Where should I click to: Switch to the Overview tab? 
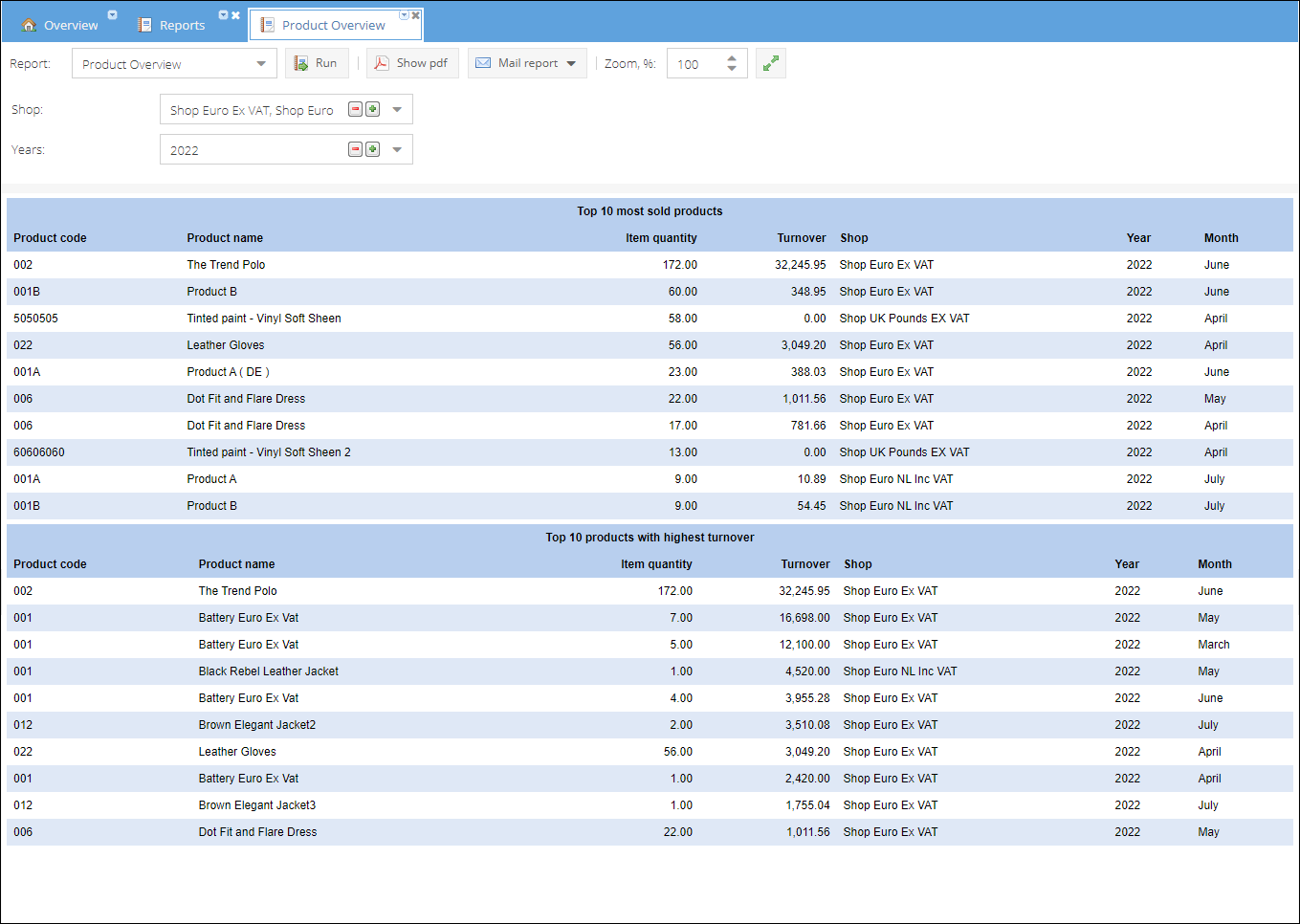[x=60, y=25]
